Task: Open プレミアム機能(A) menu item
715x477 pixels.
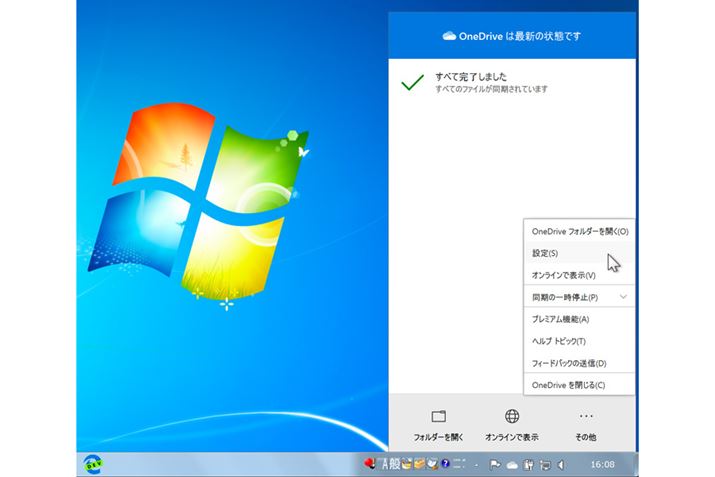Action: click(x=579, y=319)
